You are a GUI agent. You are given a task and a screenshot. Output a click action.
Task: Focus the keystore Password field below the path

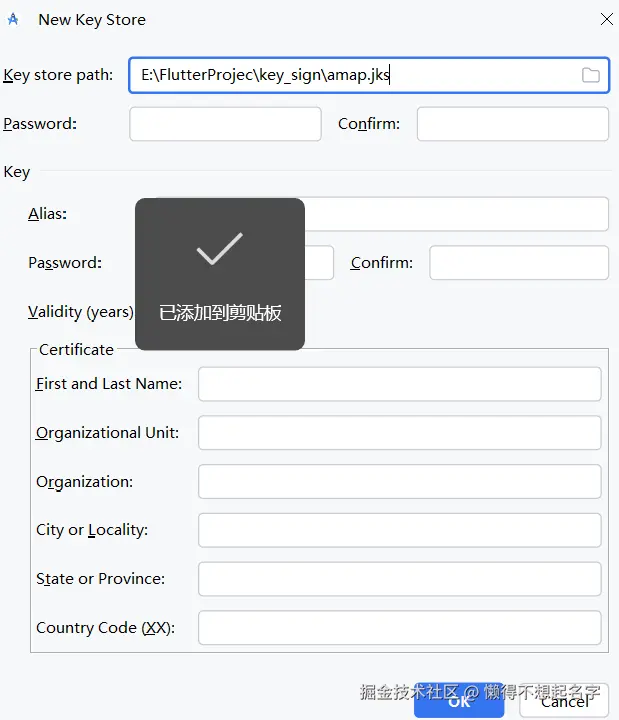coord(225,124)
